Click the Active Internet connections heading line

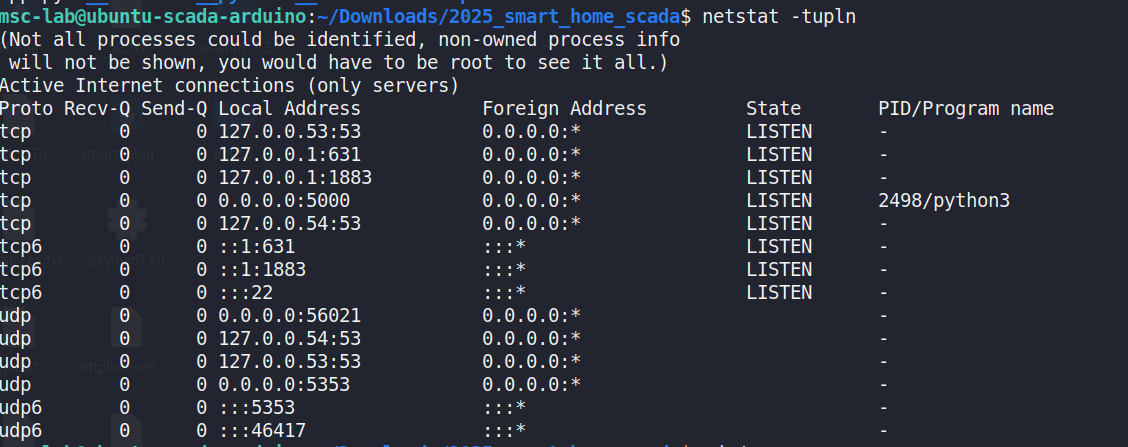229,86
